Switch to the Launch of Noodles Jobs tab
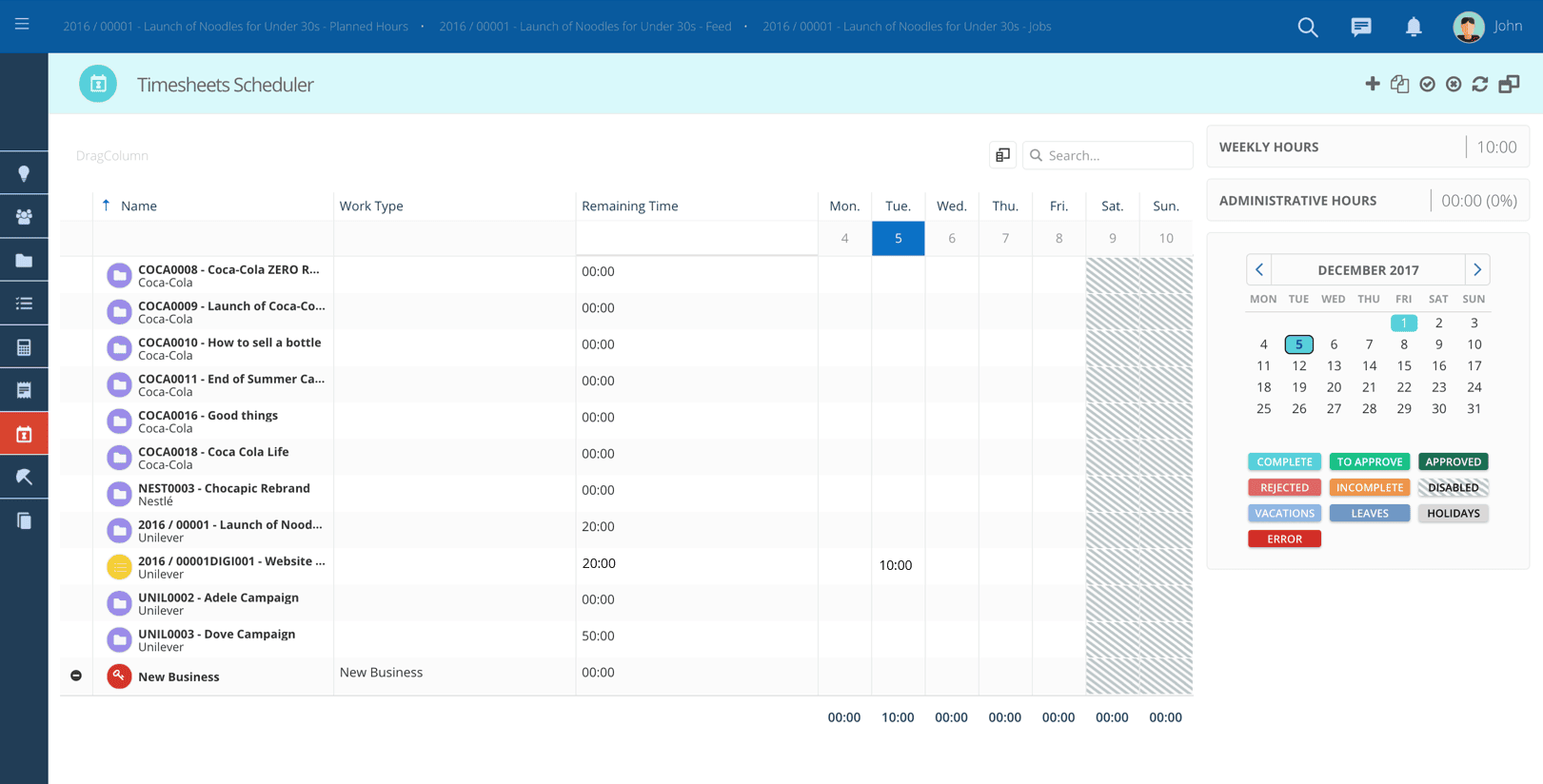 click(906, 27)
